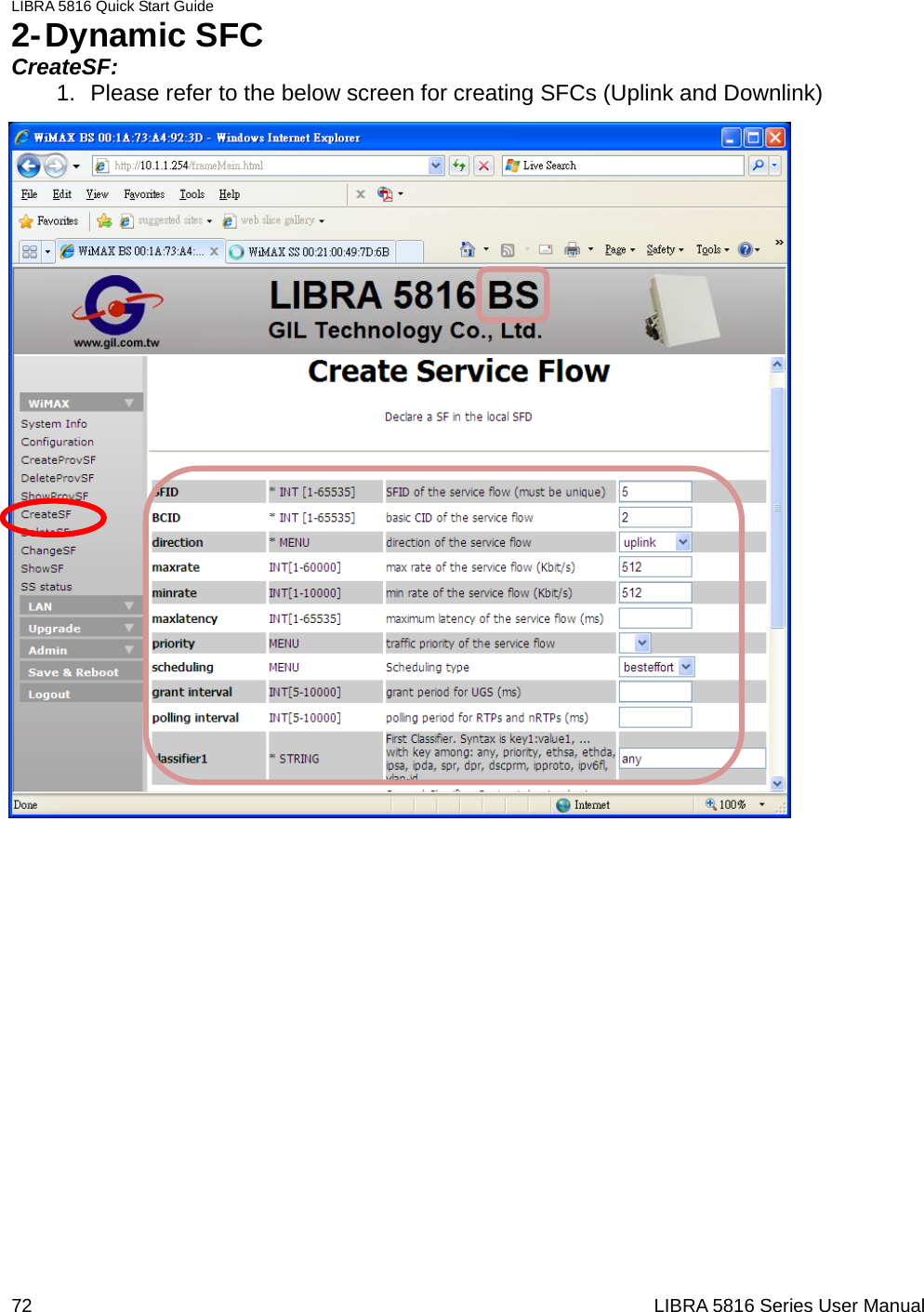The image size is (924, 1312).
Task: Click the maxlatency input field
Action: 655,618
